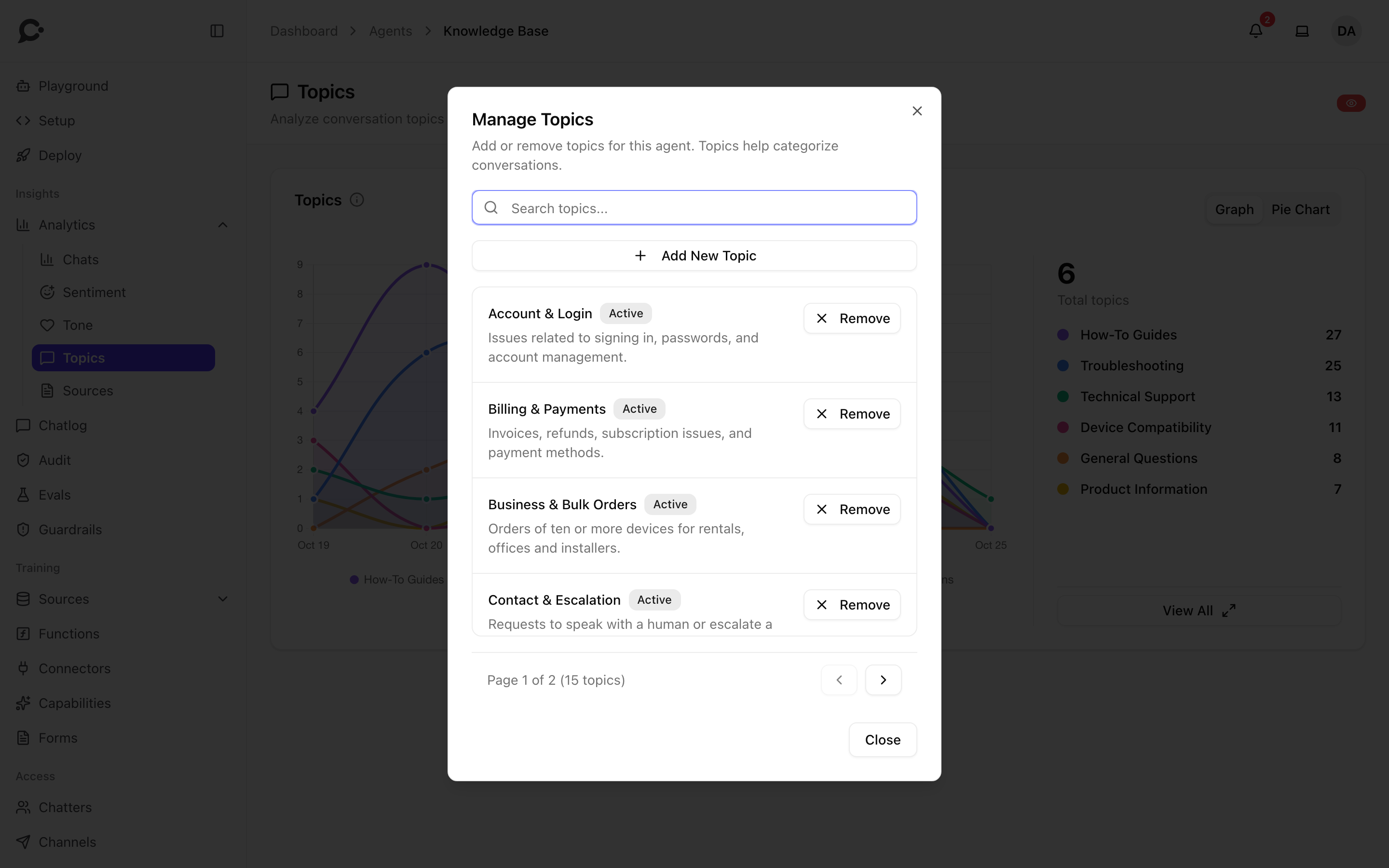Open Forms in sidebar
Screen dimensions: 1389x868
(x=123, y=738)
